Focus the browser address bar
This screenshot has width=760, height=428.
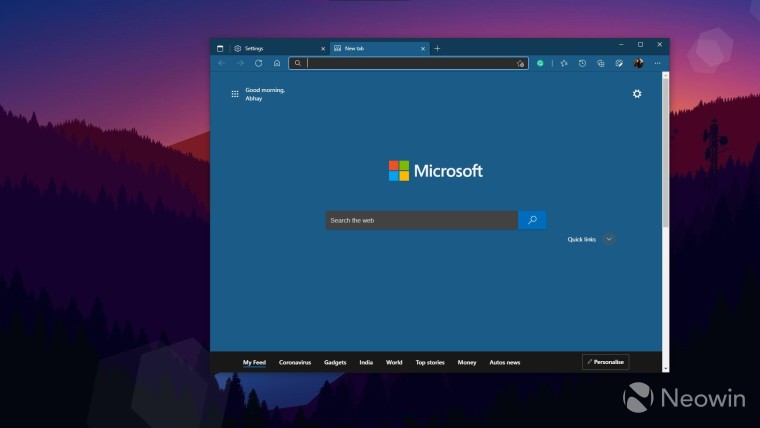[x=408, y=63]
